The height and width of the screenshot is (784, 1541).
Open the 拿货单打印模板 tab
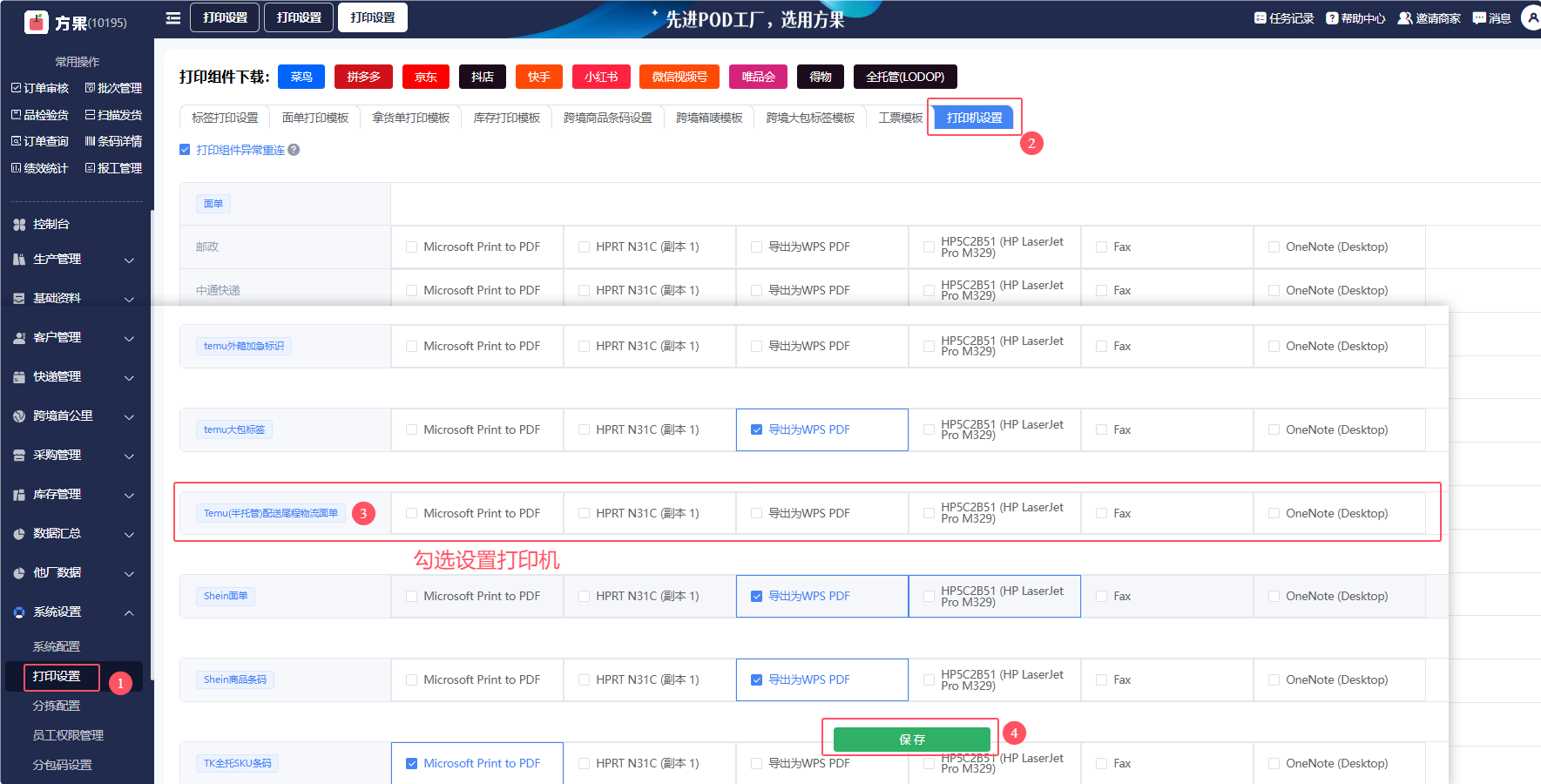tap(411, 118)
